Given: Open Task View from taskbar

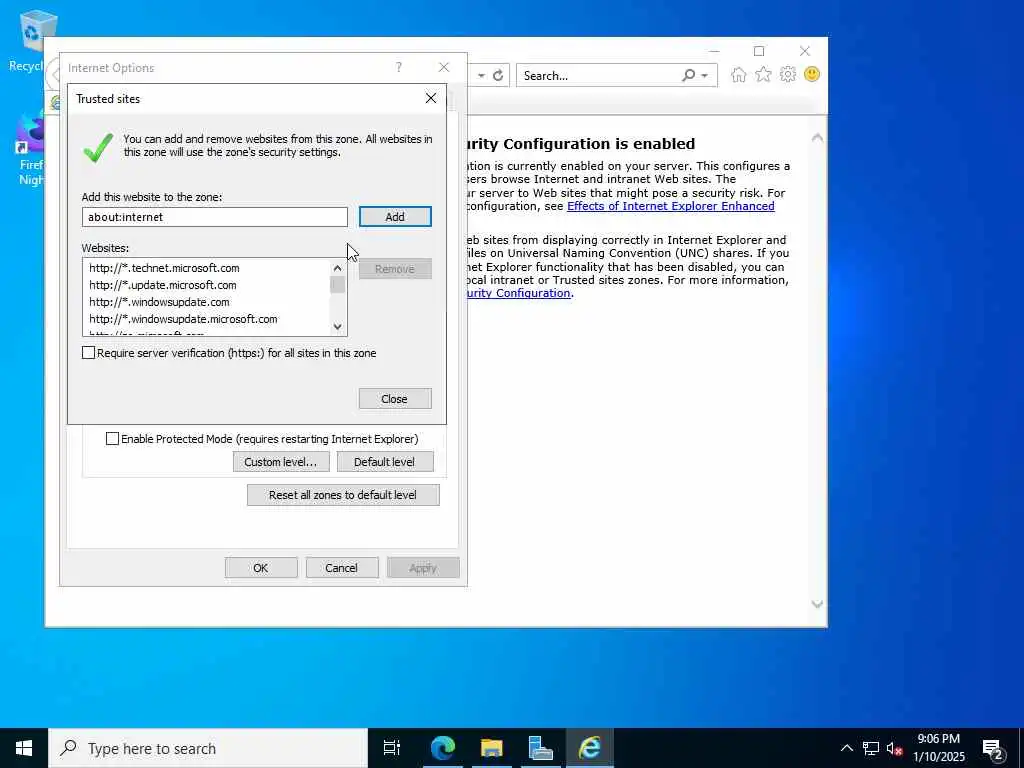Looking at the screenshot, I should click(392, 748).
